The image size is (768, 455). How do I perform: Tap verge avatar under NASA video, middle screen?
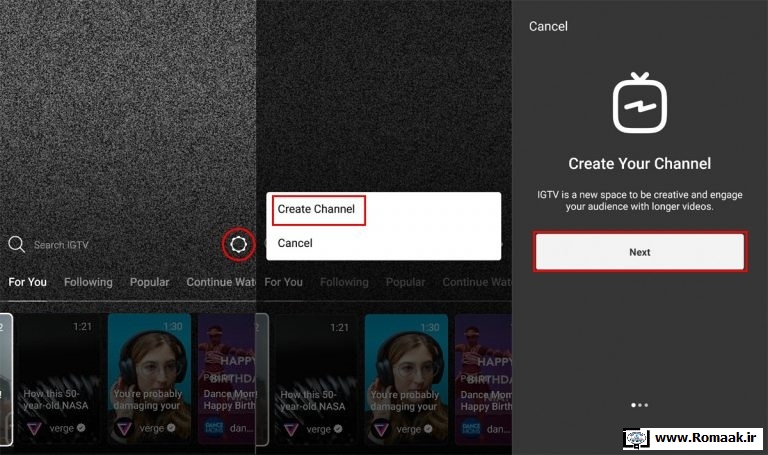(291, 430)
